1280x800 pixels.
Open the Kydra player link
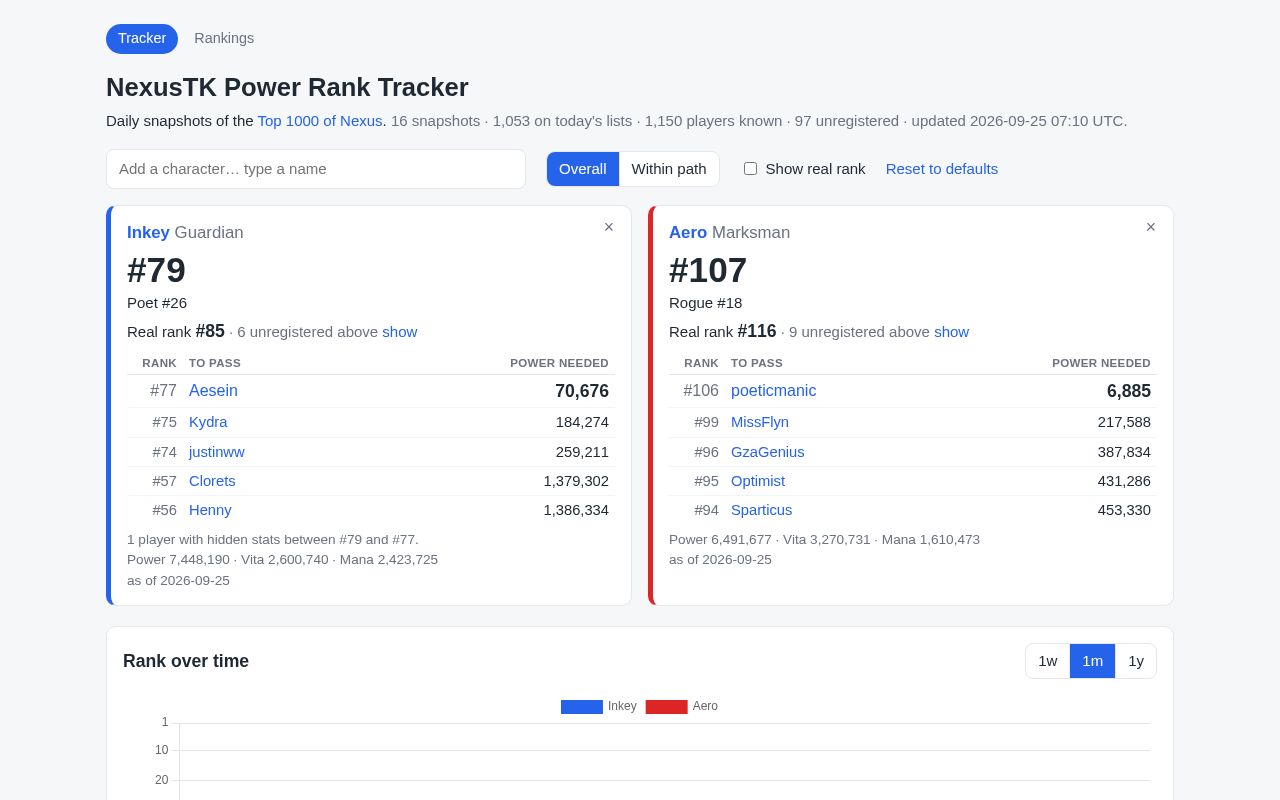[x=208, y=422]
